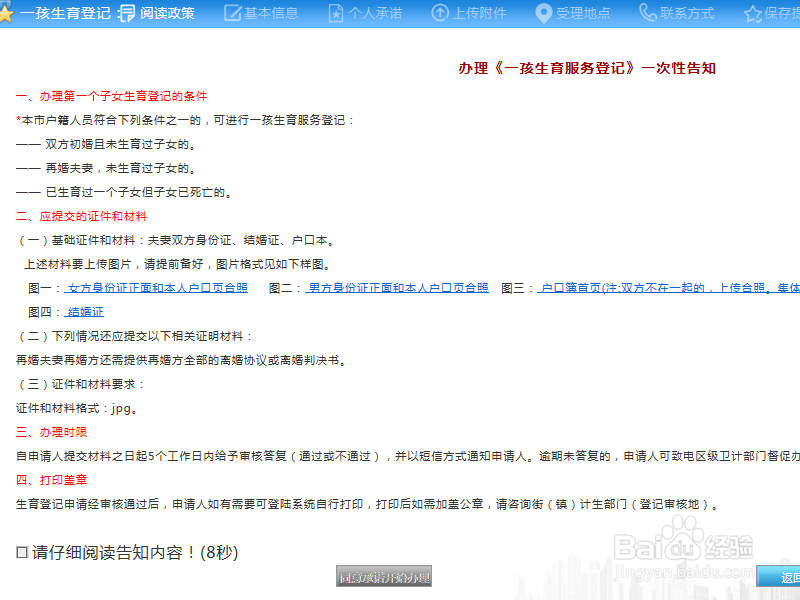Click the line starting 上述材料要上传图片
This screenshot has width=800, height=600.
coord(179,264)
